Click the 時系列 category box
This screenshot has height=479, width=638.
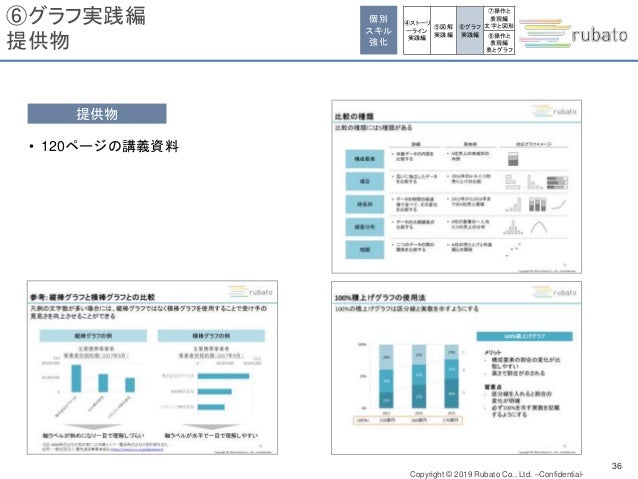pyautogui.click(x=365, y=204)
